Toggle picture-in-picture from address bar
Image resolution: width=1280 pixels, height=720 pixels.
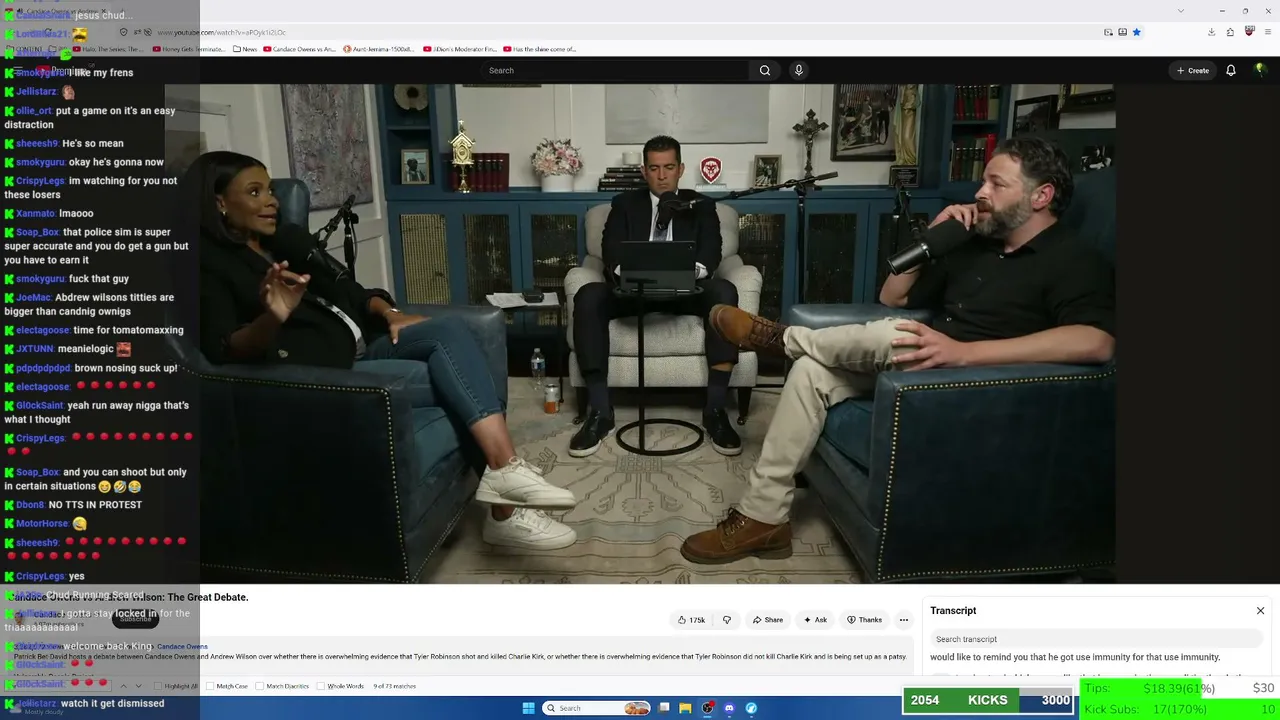tap(1108, 32)
